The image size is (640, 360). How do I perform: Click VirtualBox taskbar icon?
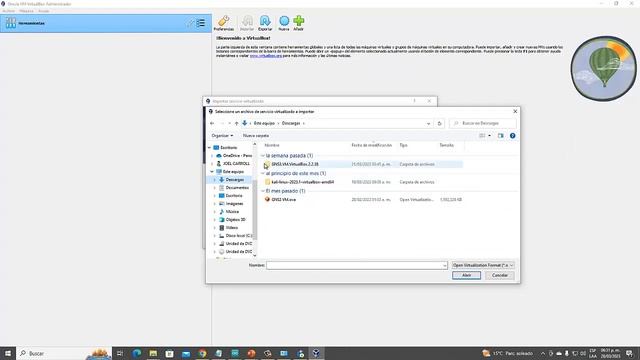pyautogui.click(x=316, y=353)
